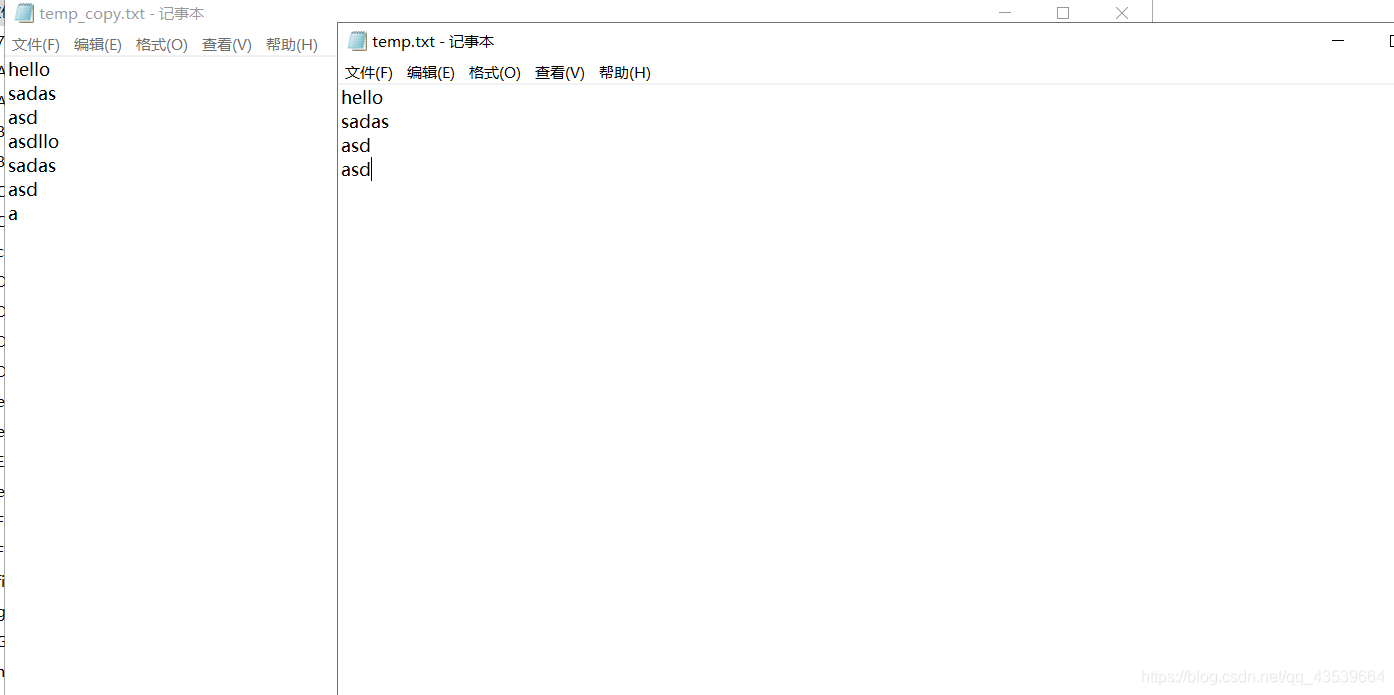Image resolution: width=1394 pixels, height=695 pixels.
Task: Click the "temp.txt - 记事本" window title
Action: pyautogui.click(x=433, y=41)
